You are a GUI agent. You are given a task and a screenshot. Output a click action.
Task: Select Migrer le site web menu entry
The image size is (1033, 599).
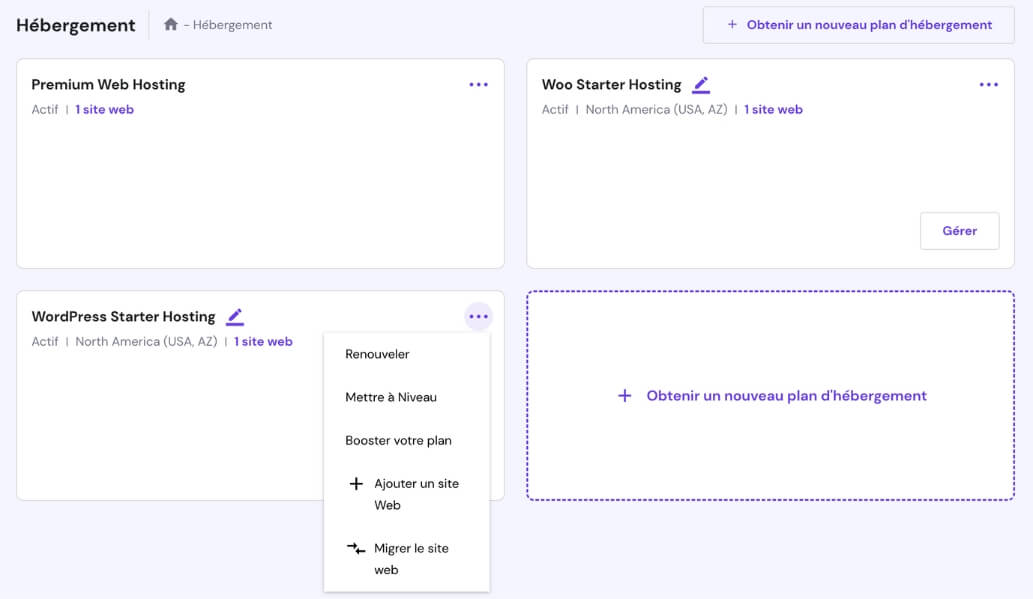[406, 559]
